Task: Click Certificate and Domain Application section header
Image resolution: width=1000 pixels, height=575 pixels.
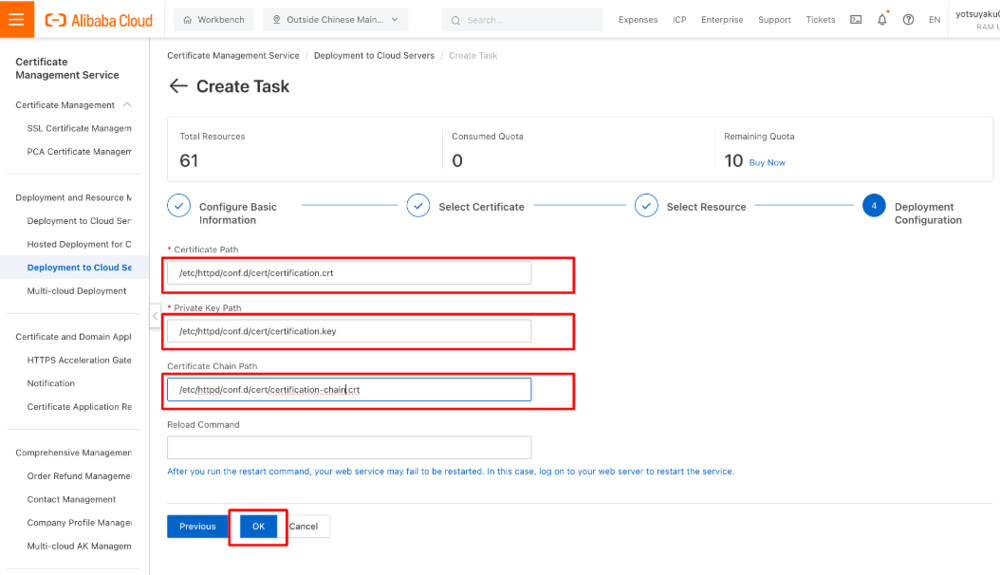Action: (x=73, y=337)
